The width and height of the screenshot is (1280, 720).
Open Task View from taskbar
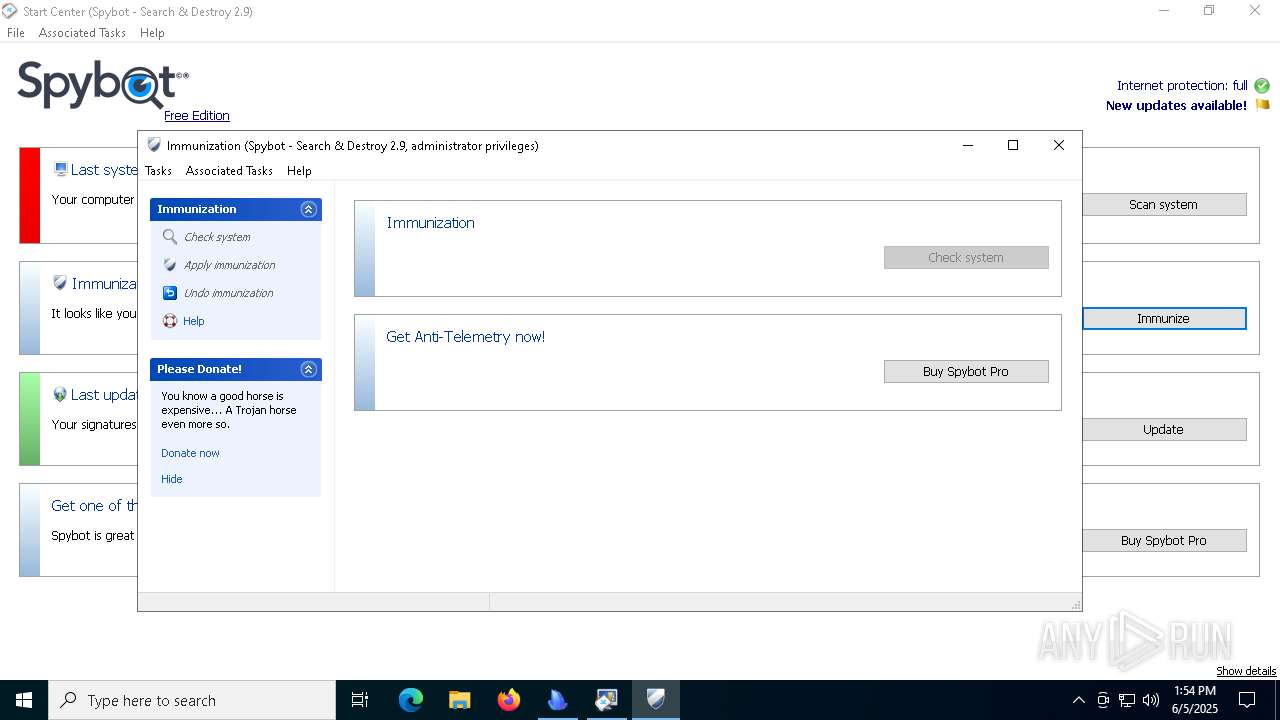click(360, 700)
